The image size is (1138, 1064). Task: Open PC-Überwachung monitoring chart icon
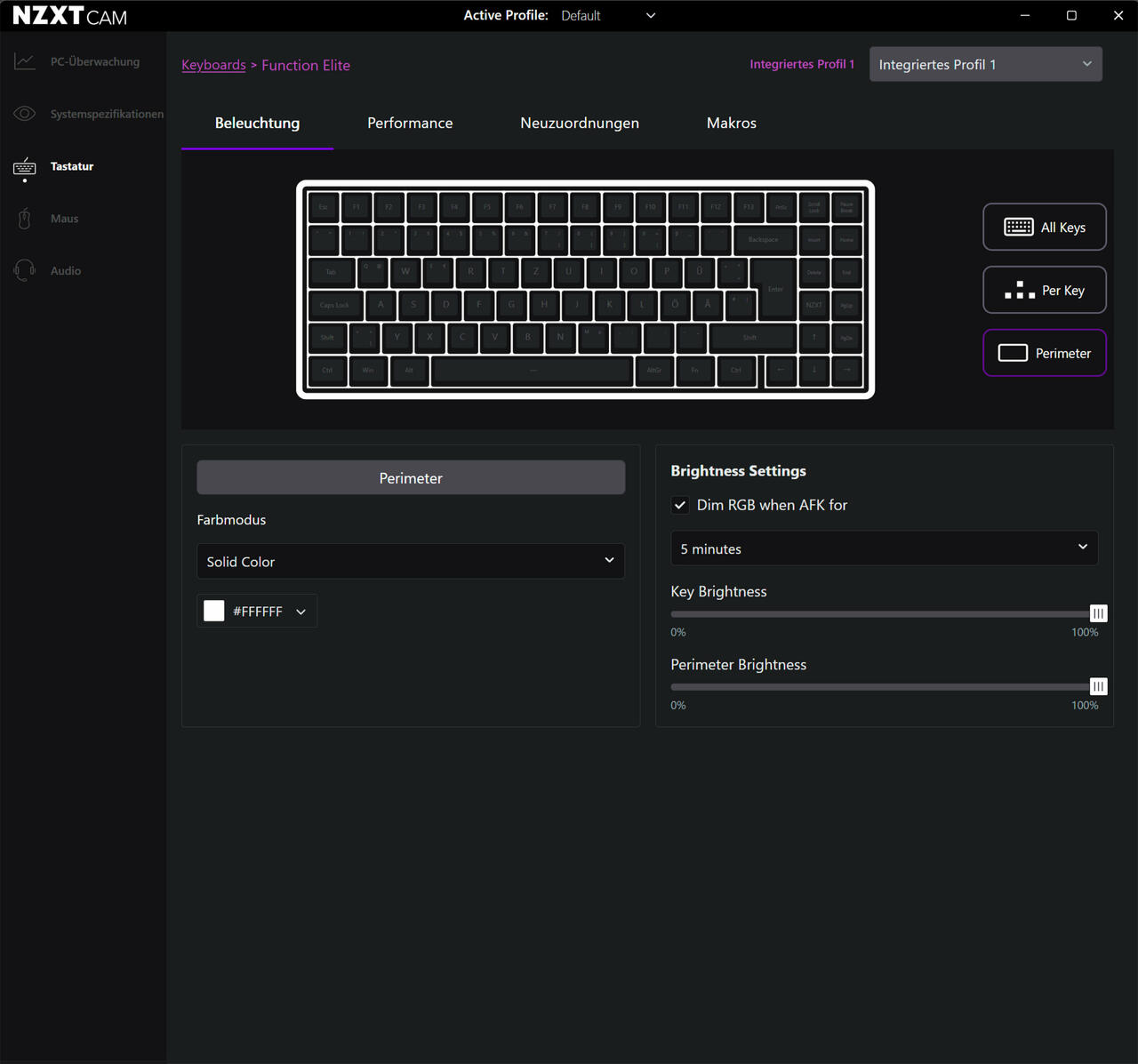25,61
